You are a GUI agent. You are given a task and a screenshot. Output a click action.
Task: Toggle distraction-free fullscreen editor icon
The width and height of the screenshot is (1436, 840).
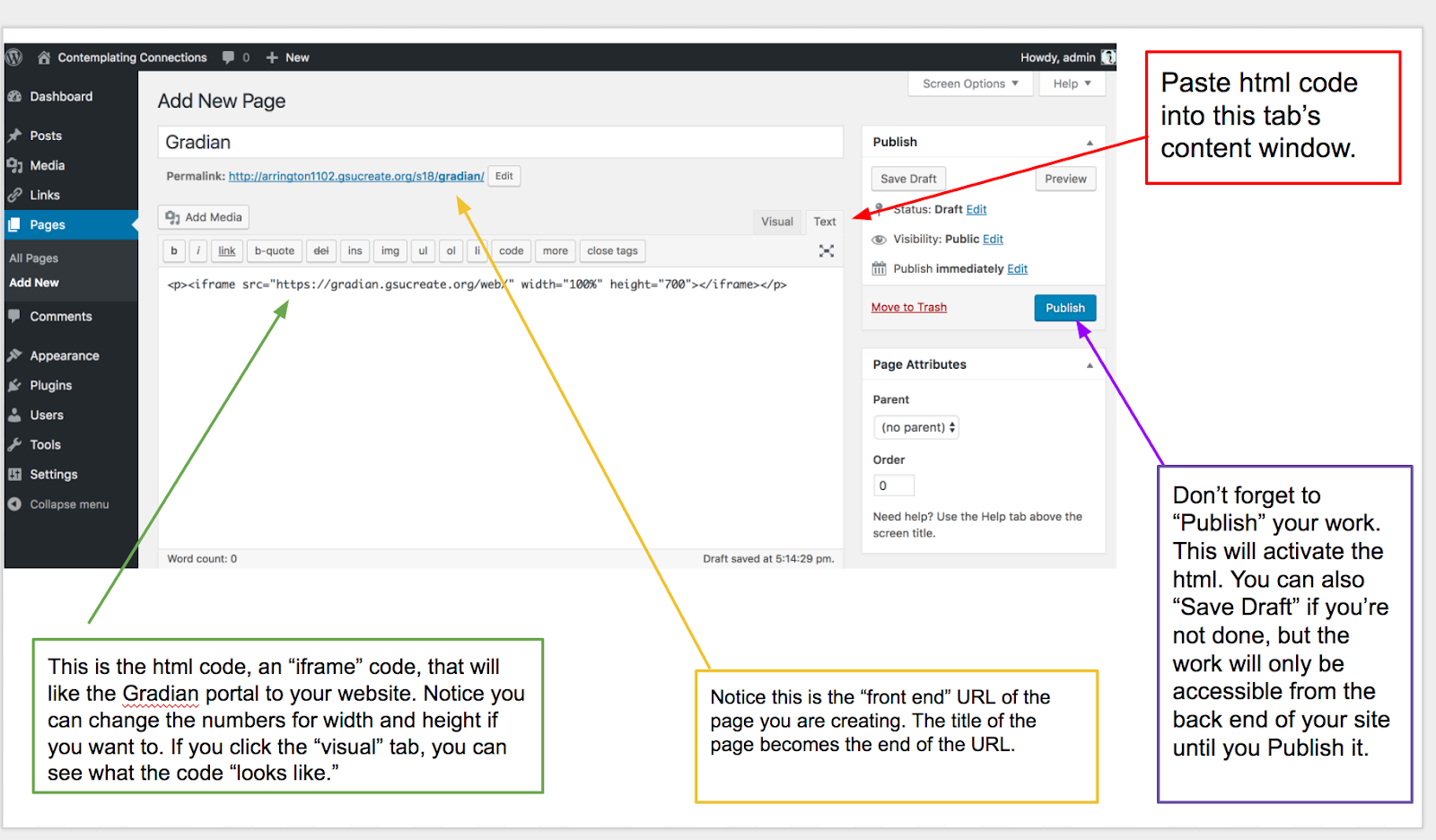pos(827,251)
